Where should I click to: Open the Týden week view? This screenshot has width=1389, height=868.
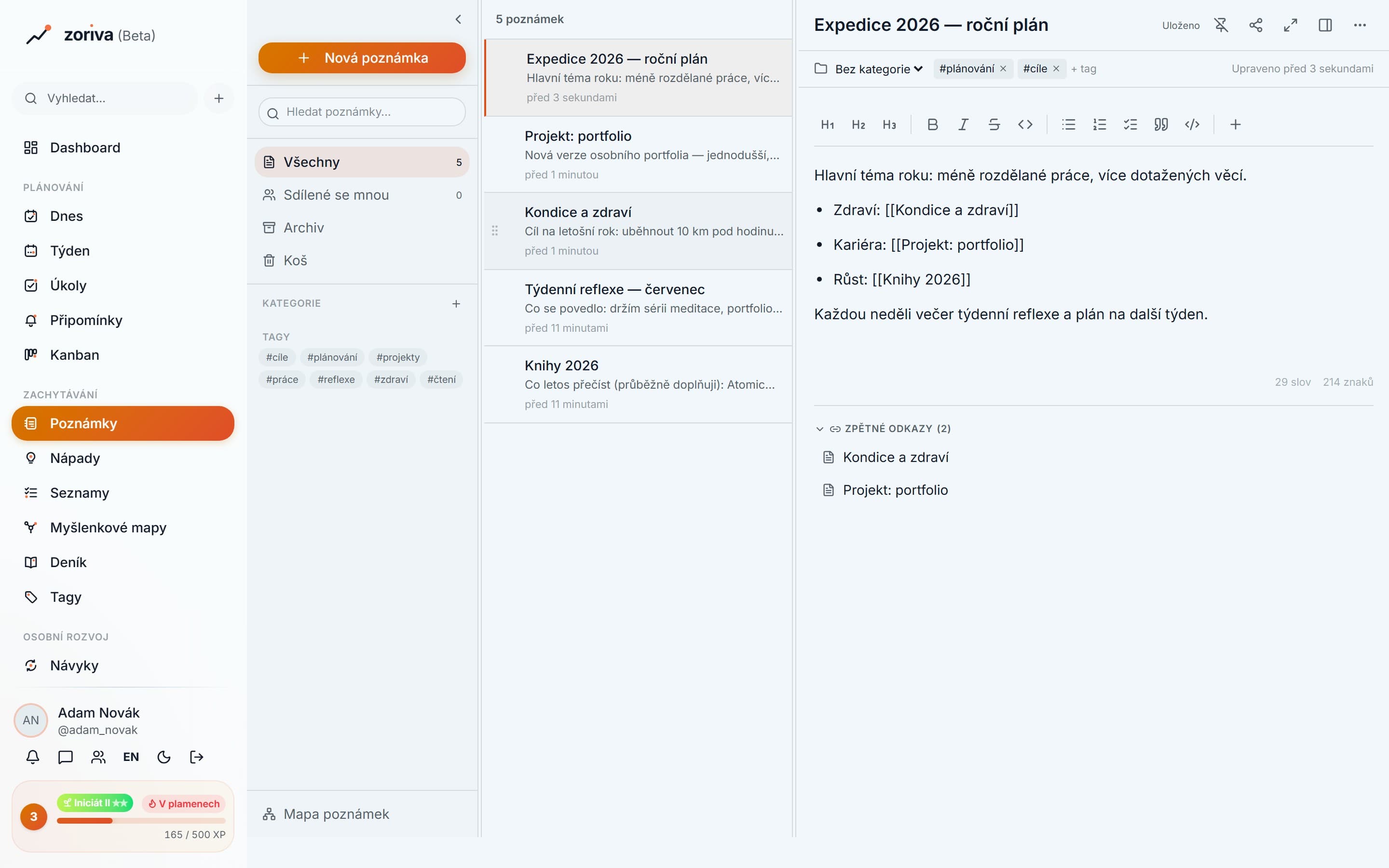[123, 251]
